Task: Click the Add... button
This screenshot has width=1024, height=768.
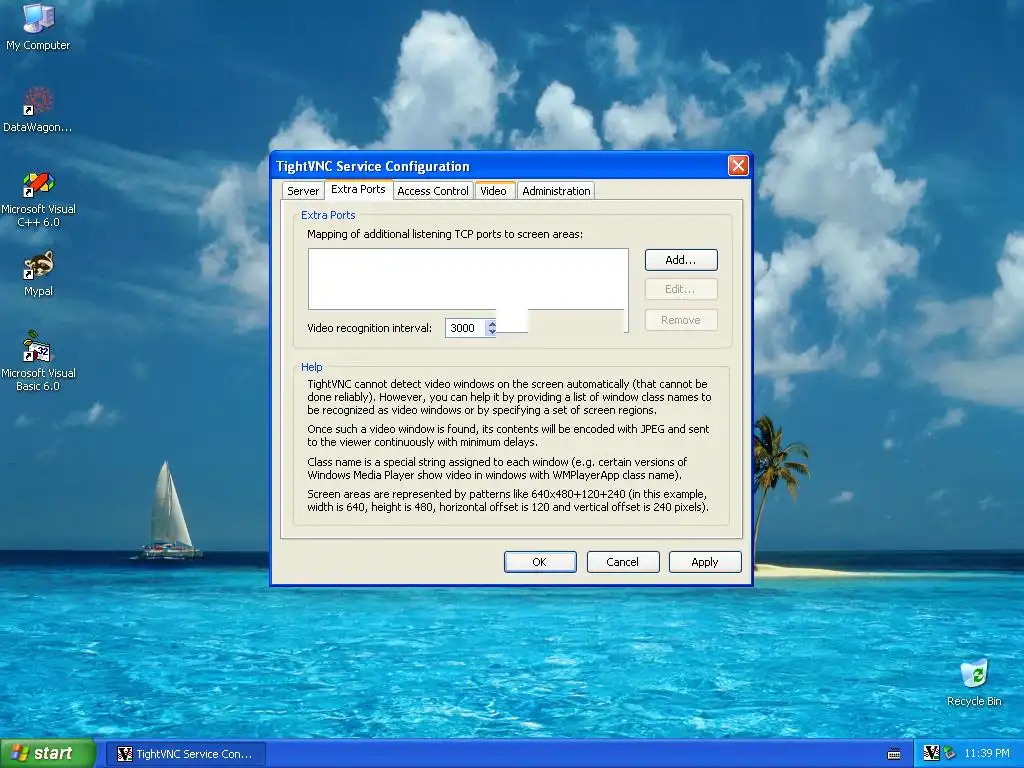Action: pyautogui.click(x=680, y=260)
